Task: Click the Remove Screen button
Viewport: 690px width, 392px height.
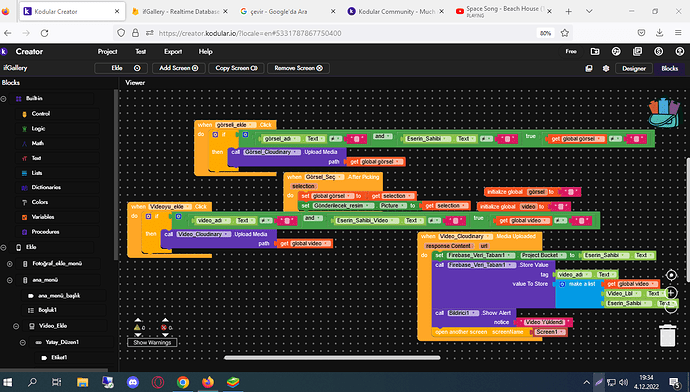Action: 298,68
